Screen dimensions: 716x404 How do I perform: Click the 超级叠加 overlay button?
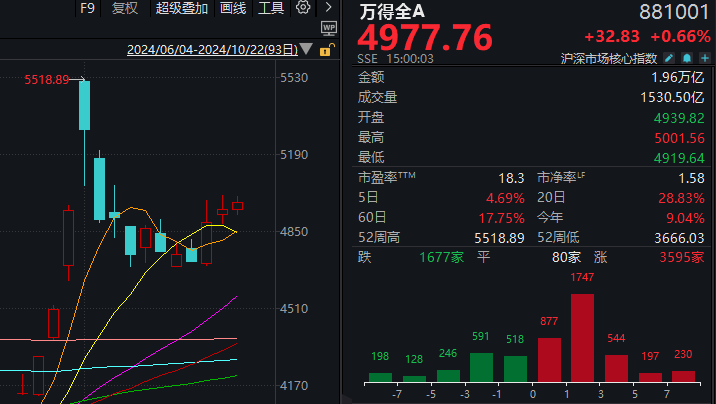click(x=182, y=8)
